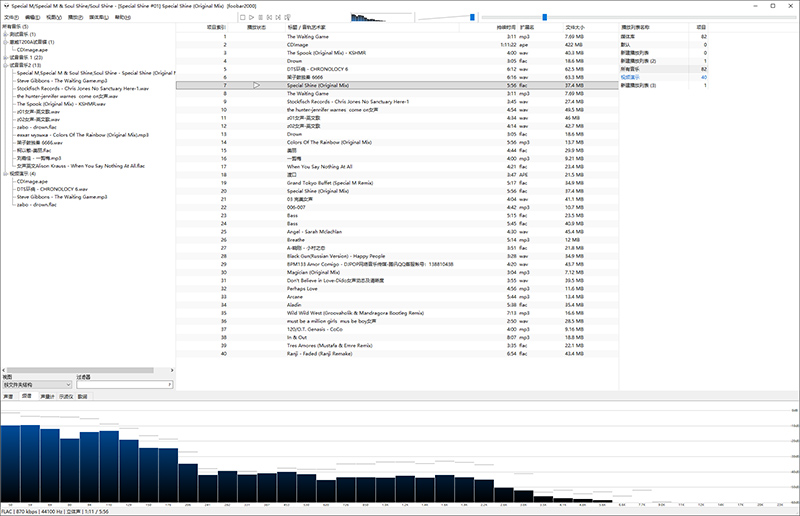Skip to the previous track
800x516 pixels.
click(269, 17)
